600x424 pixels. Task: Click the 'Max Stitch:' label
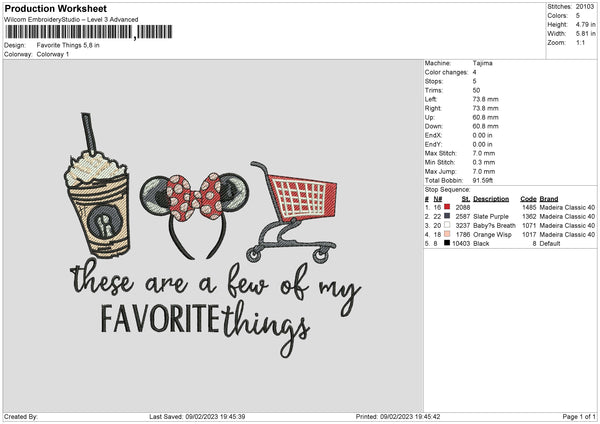(440, 153)
